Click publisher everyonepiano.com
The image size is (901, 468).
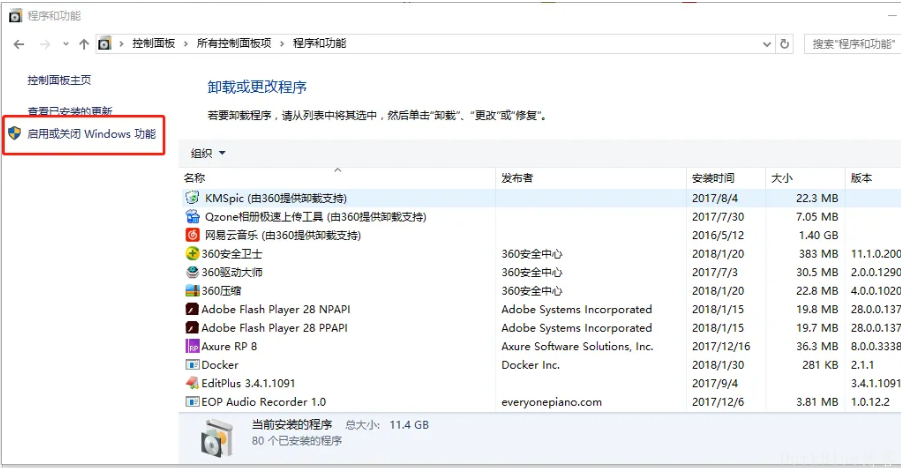point(552,402)
